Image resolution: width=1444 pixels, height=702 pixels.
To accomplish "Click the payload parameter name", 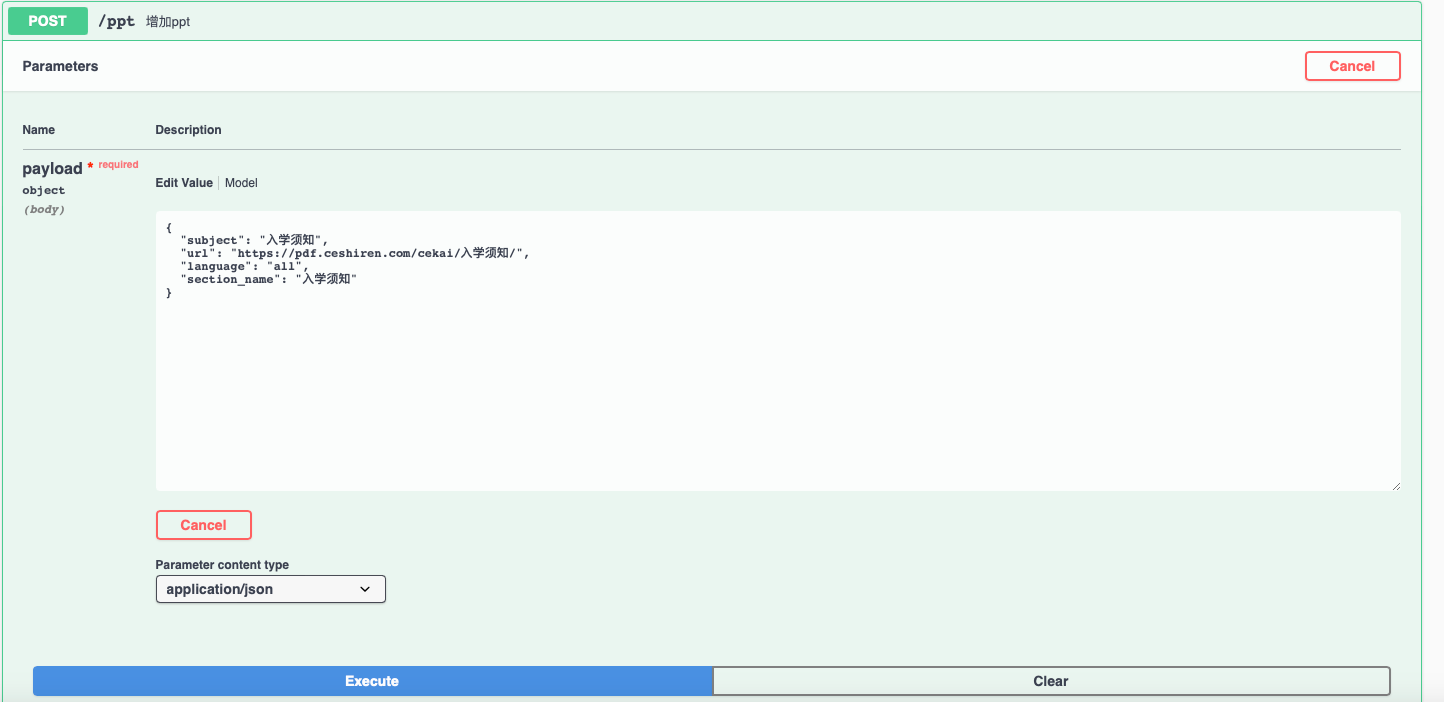I will (x=52, y=169).
